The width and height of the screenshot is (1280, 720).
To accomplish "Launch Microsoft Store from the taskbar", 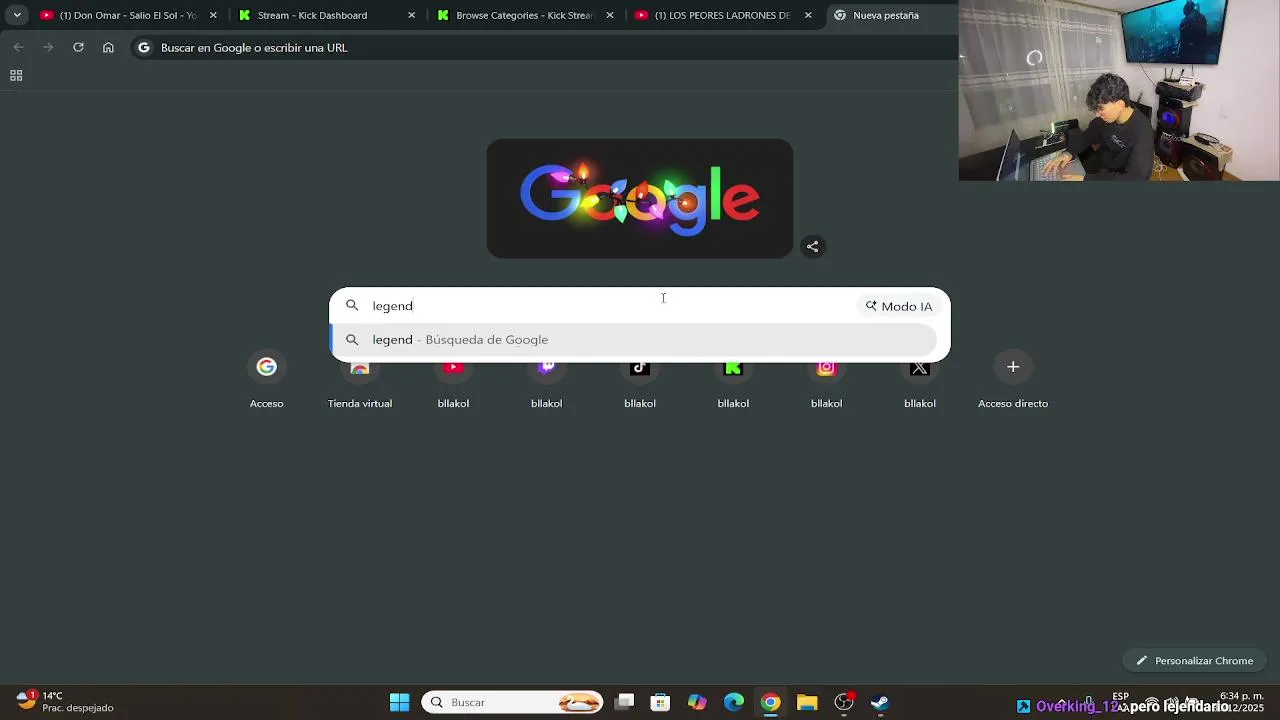I will point(660,702).
